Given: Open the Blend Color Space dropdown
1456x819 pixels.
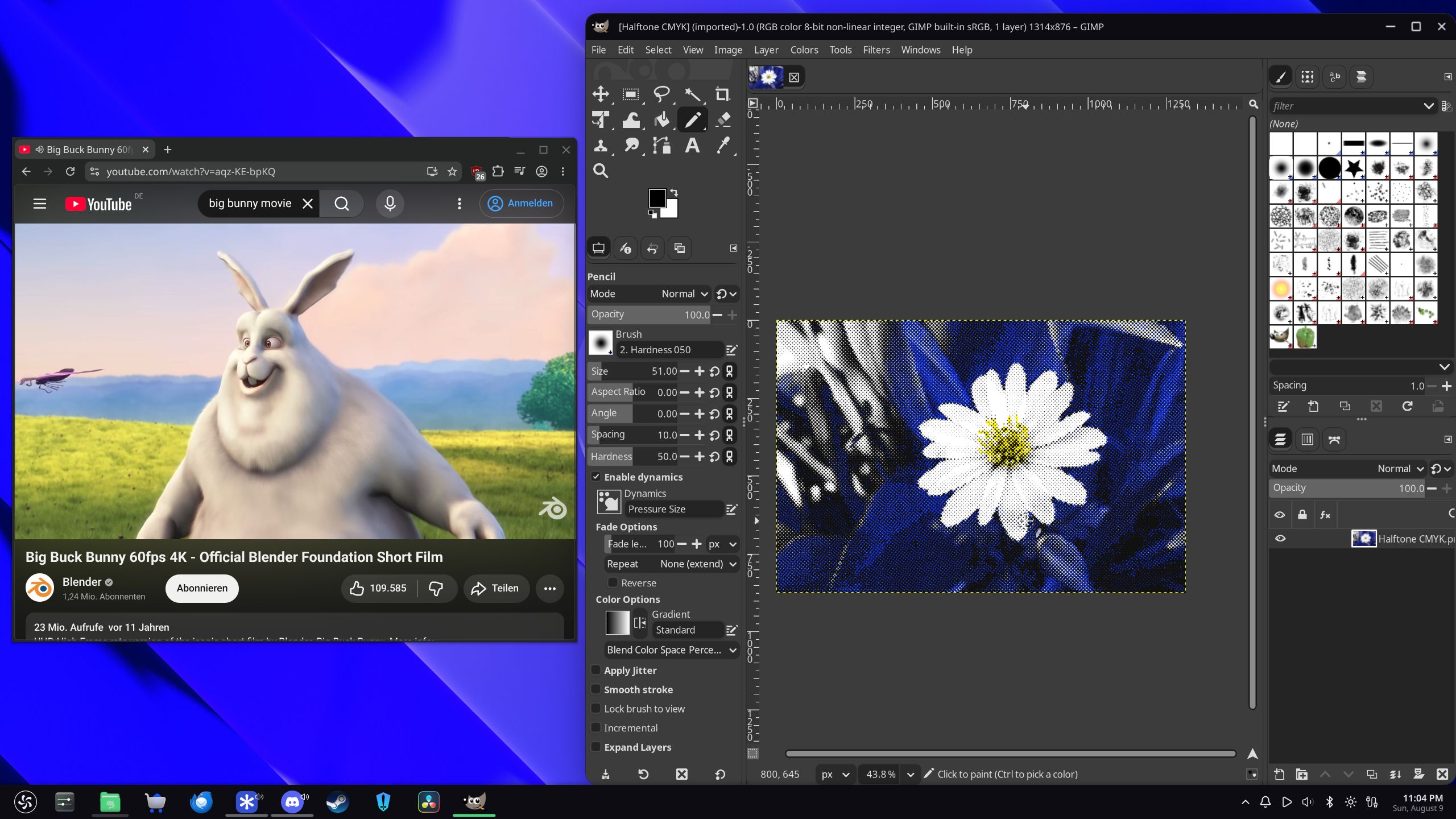Looking at the screenshot, I should click(672, 650).
